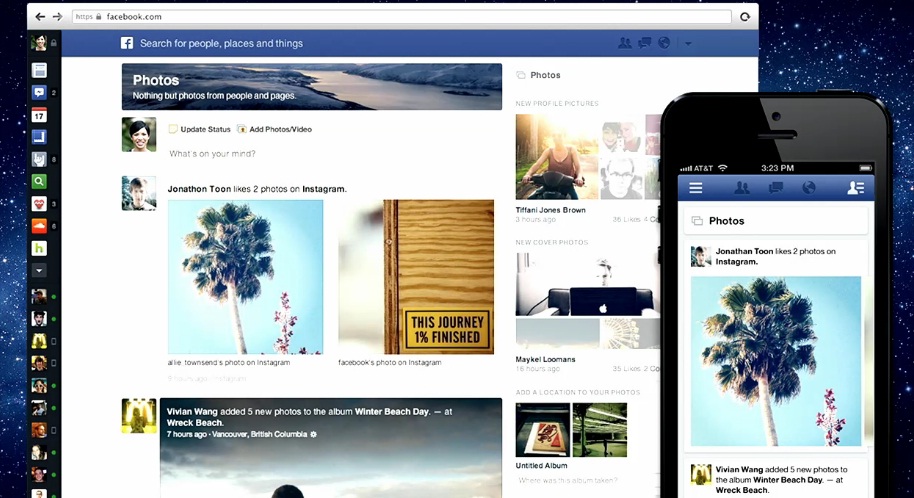Open Jonathon Toon's avatar in desktop feed
The height and width of the screenshot is (498, 914).
139,193
